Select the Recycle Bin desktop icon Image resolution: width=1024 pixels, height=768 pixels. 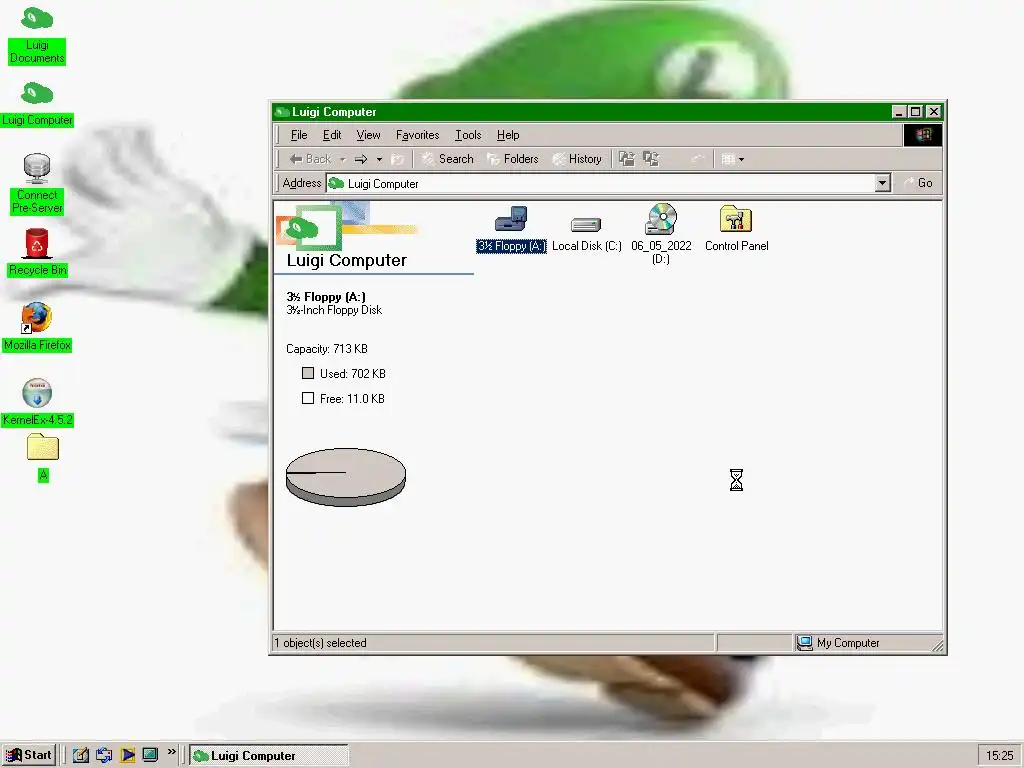tap(37, 253)
